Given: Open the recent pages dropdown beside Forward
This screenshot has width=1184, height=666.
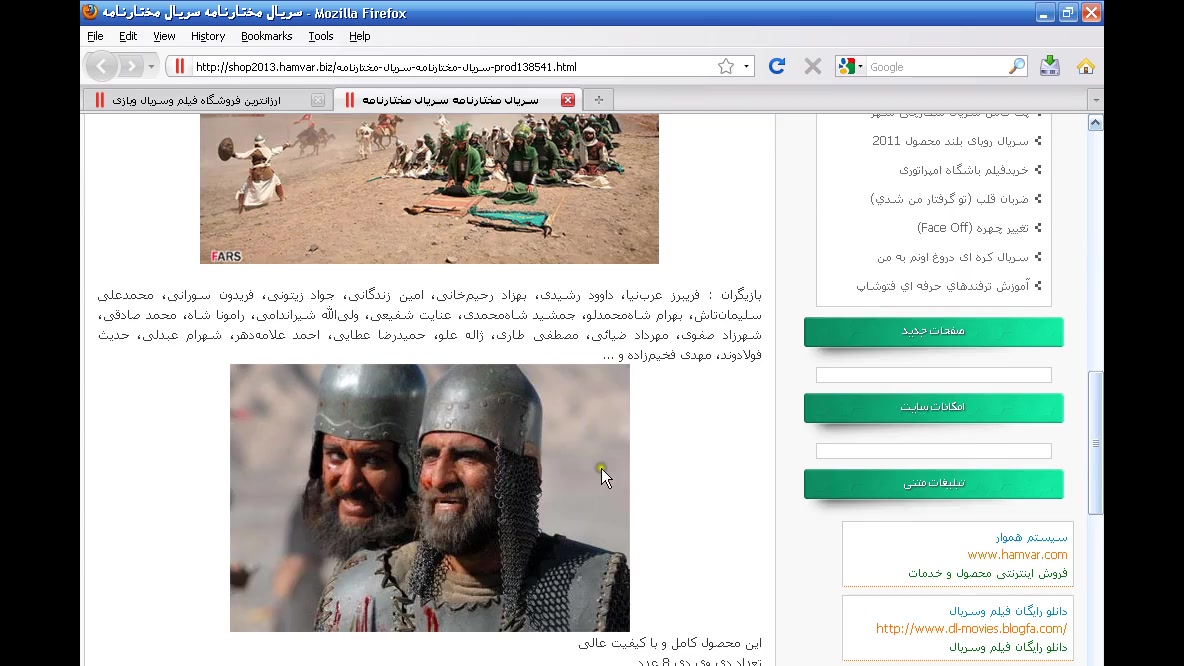Looking at the screenshot, I should click(x=150, y=66).
